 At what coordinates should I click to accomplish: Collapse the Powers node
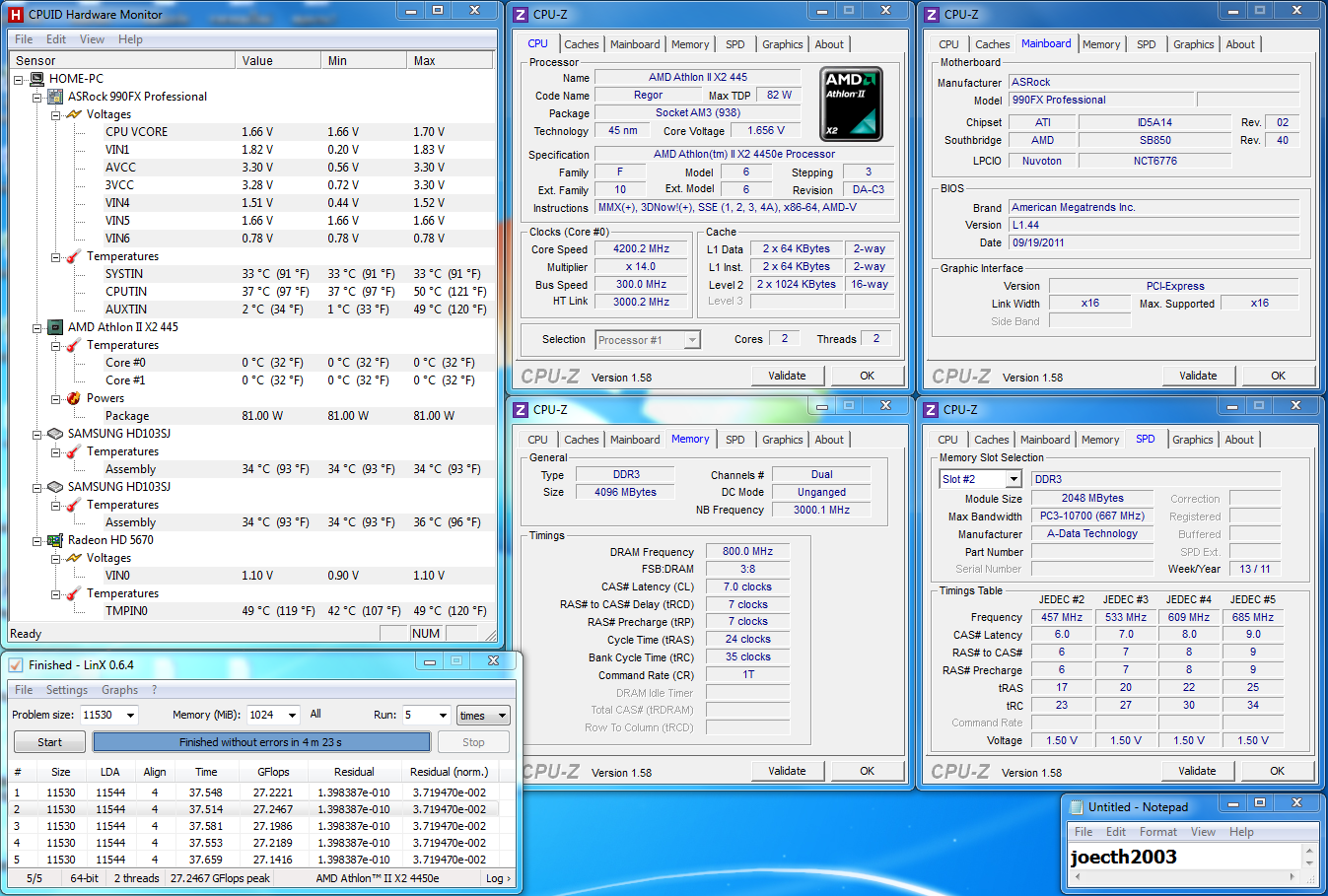[55, 398]
